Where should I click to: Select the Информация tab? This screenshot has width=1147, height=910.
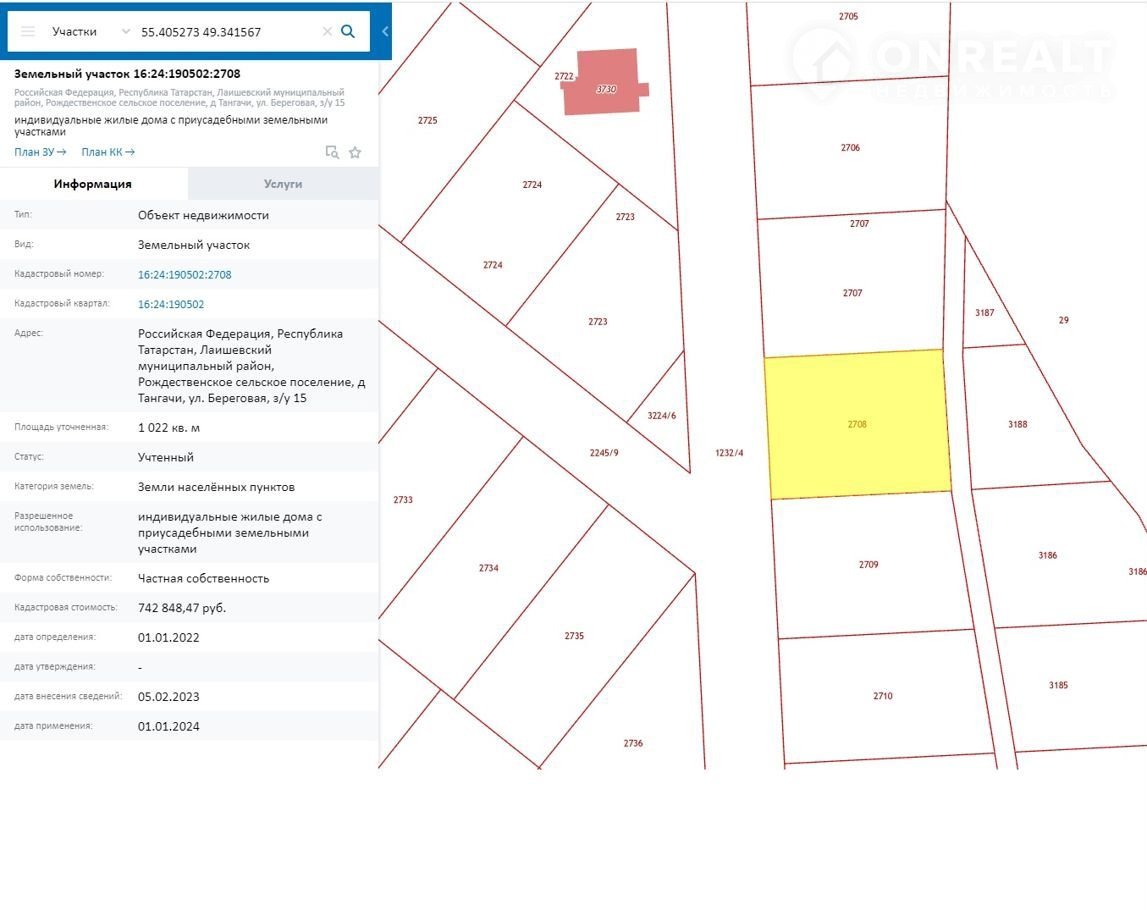coord(93,184)
